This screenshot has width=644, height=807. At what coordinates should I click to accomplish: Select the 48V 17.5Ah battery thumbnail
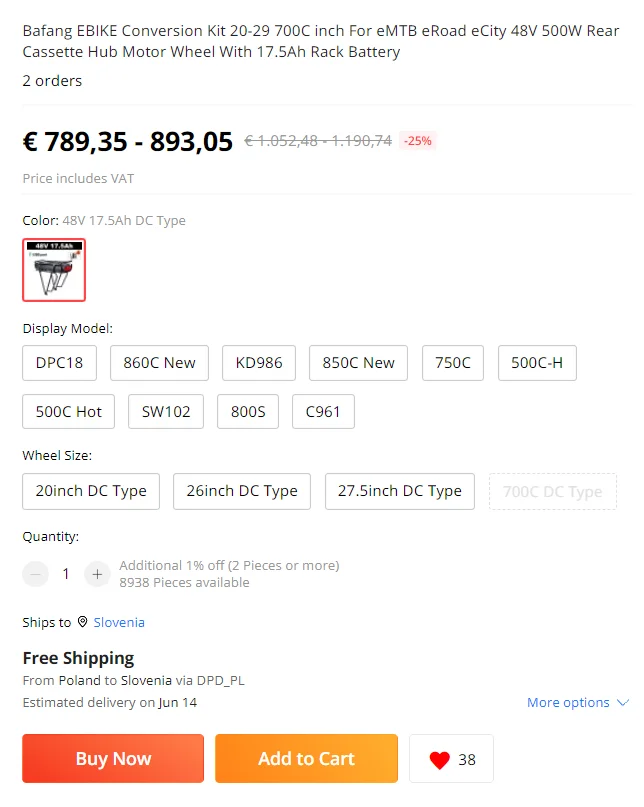54,270
